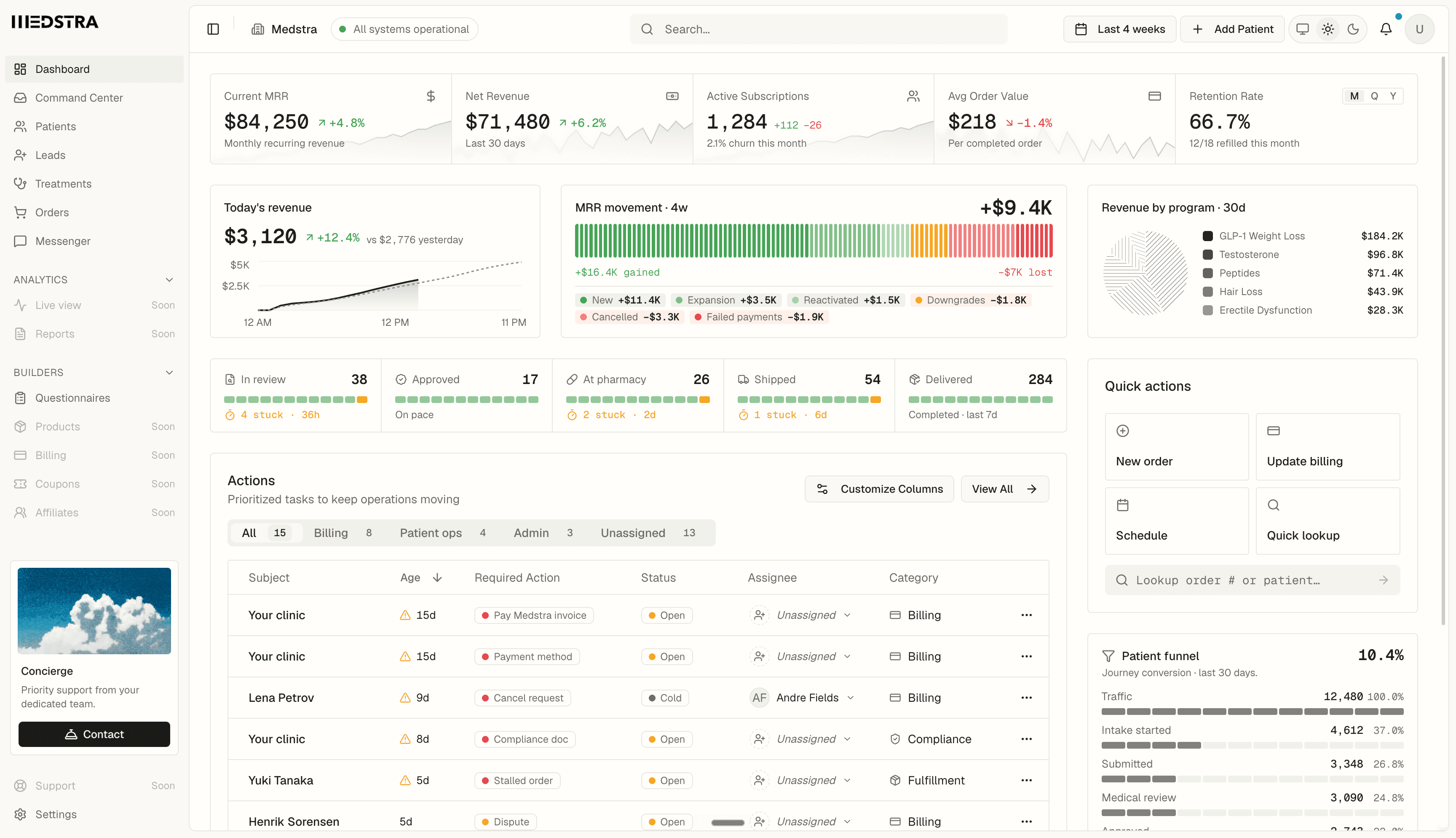This screenshot has height=838, width=1456.
Task: Open the Last 4 weeks date range
Action: point(1119,30)
